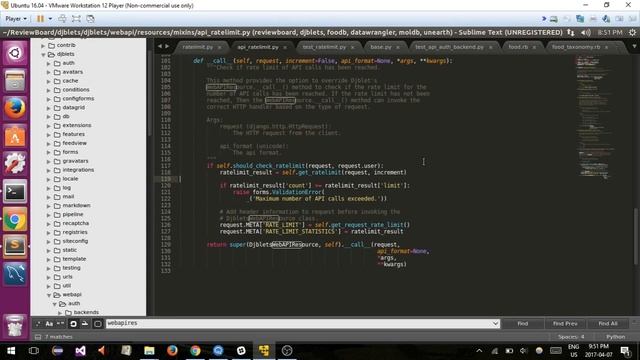Screen dimensions: 640x360
Task: Open the find history dropdown arrow
Action: click(x=496, y=323)
